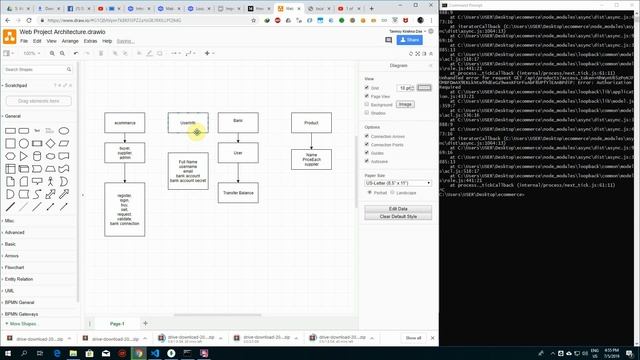The width and height of the screenshot is (640, 360).
Task: Click the background Image button
Action: click(405, 104)
